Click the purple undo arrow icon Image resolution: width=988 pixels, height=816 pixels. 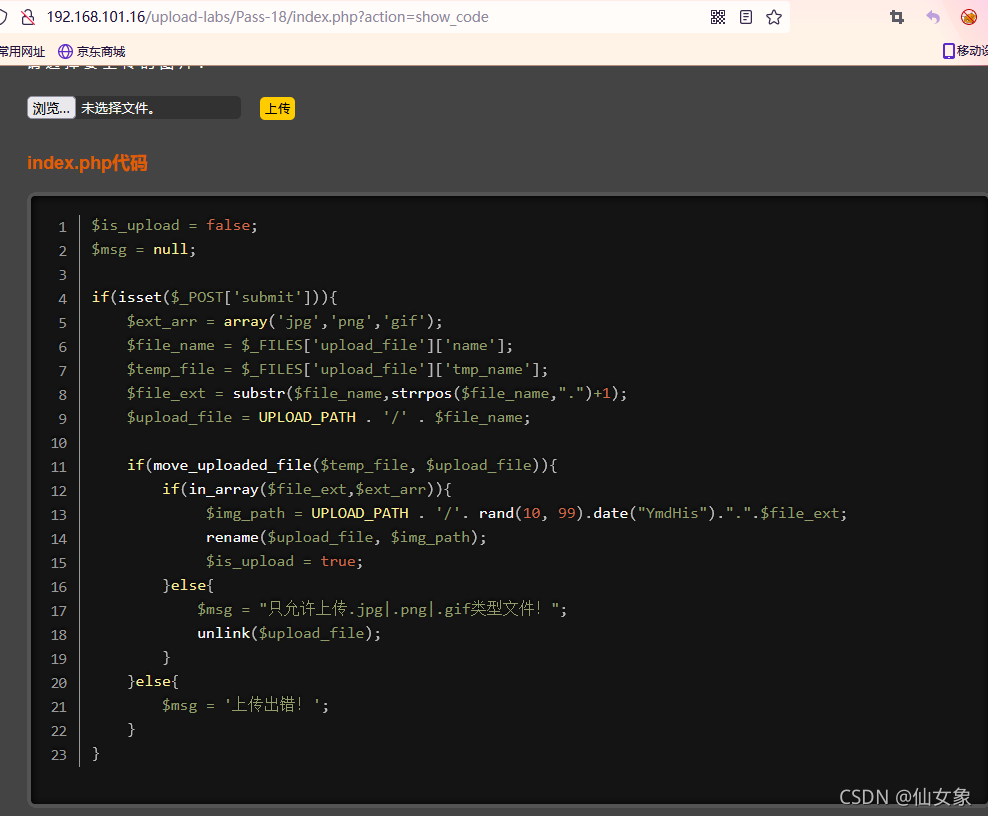[933, 16]
